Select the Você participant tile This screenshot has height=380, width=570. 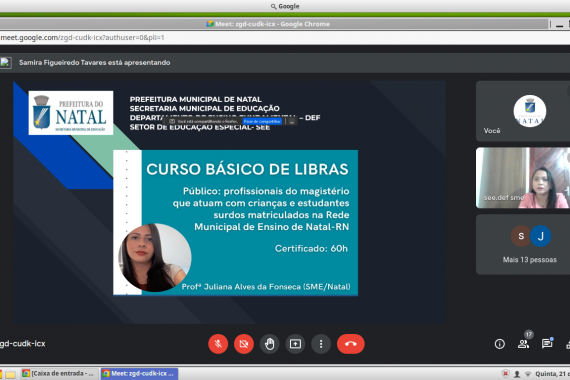point(523,111)
